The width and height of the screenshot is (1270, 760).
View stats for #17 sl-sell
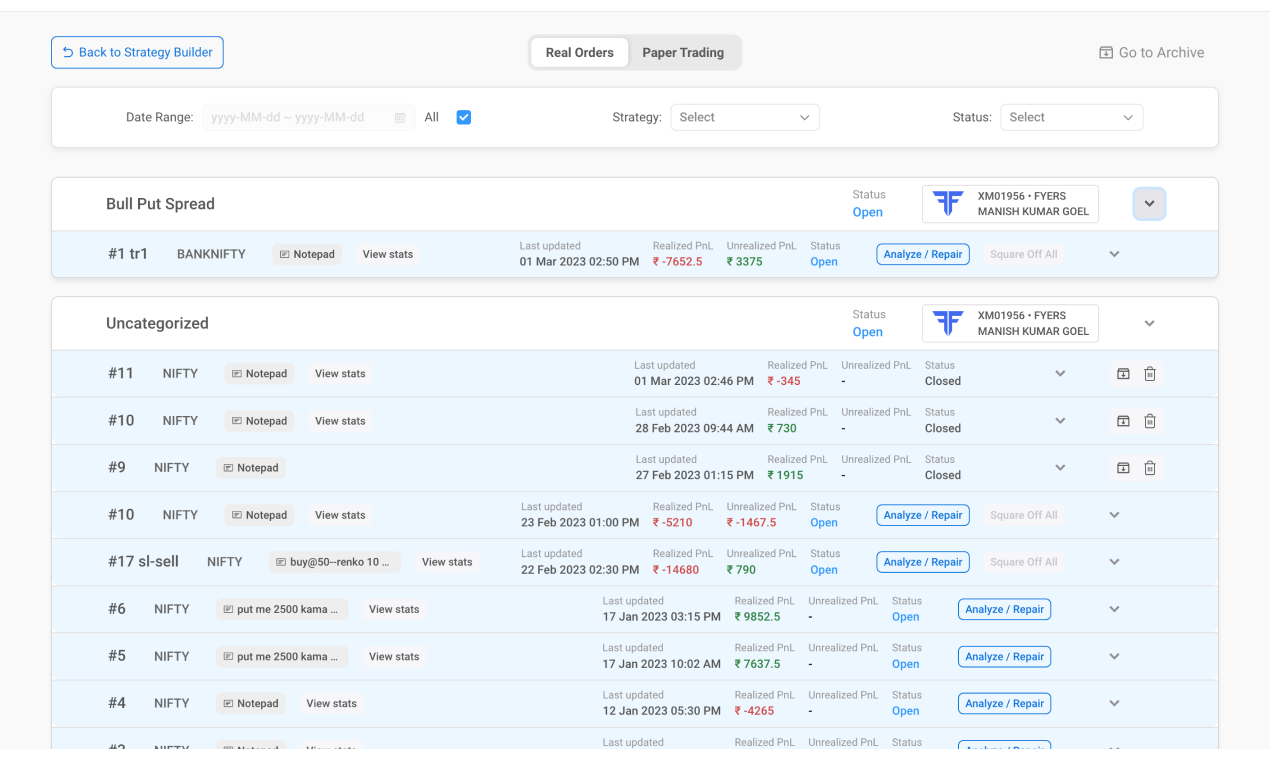447,562
